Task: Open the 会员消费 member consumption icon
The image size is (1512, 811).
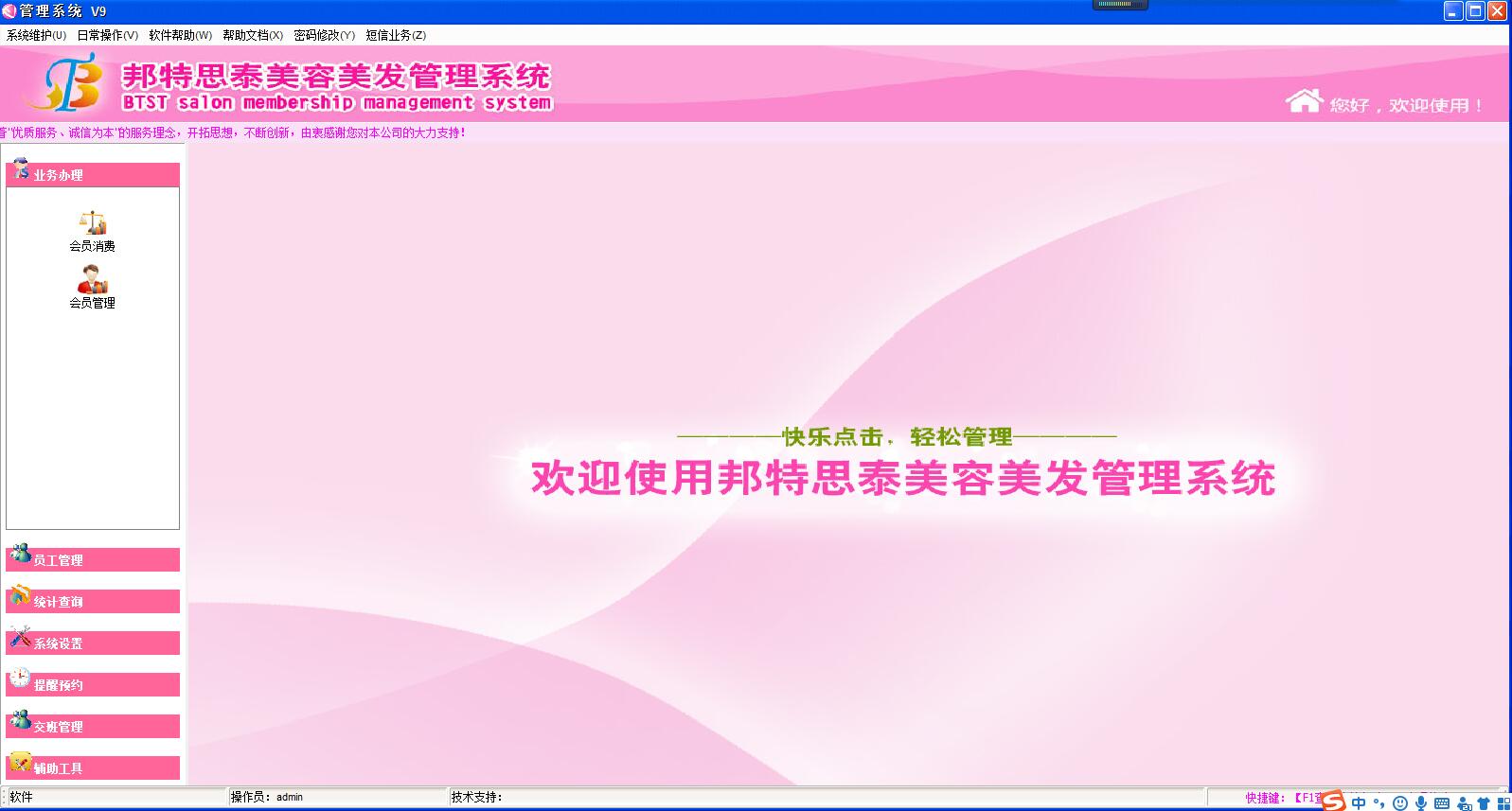Action: [92, 231]
